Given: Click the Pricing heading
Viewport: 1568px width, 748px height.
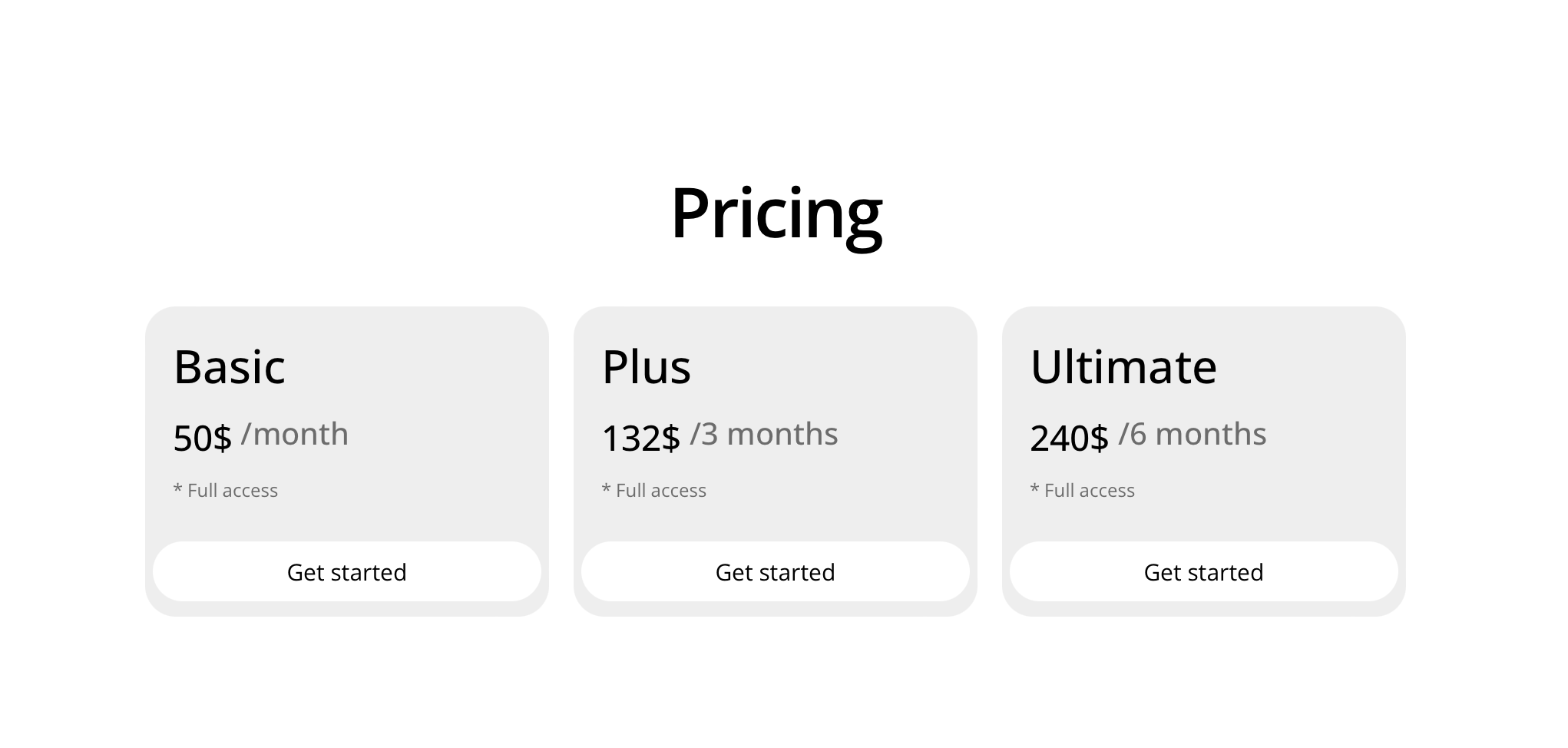Looking at the screenshot, I should pos(776,213).
